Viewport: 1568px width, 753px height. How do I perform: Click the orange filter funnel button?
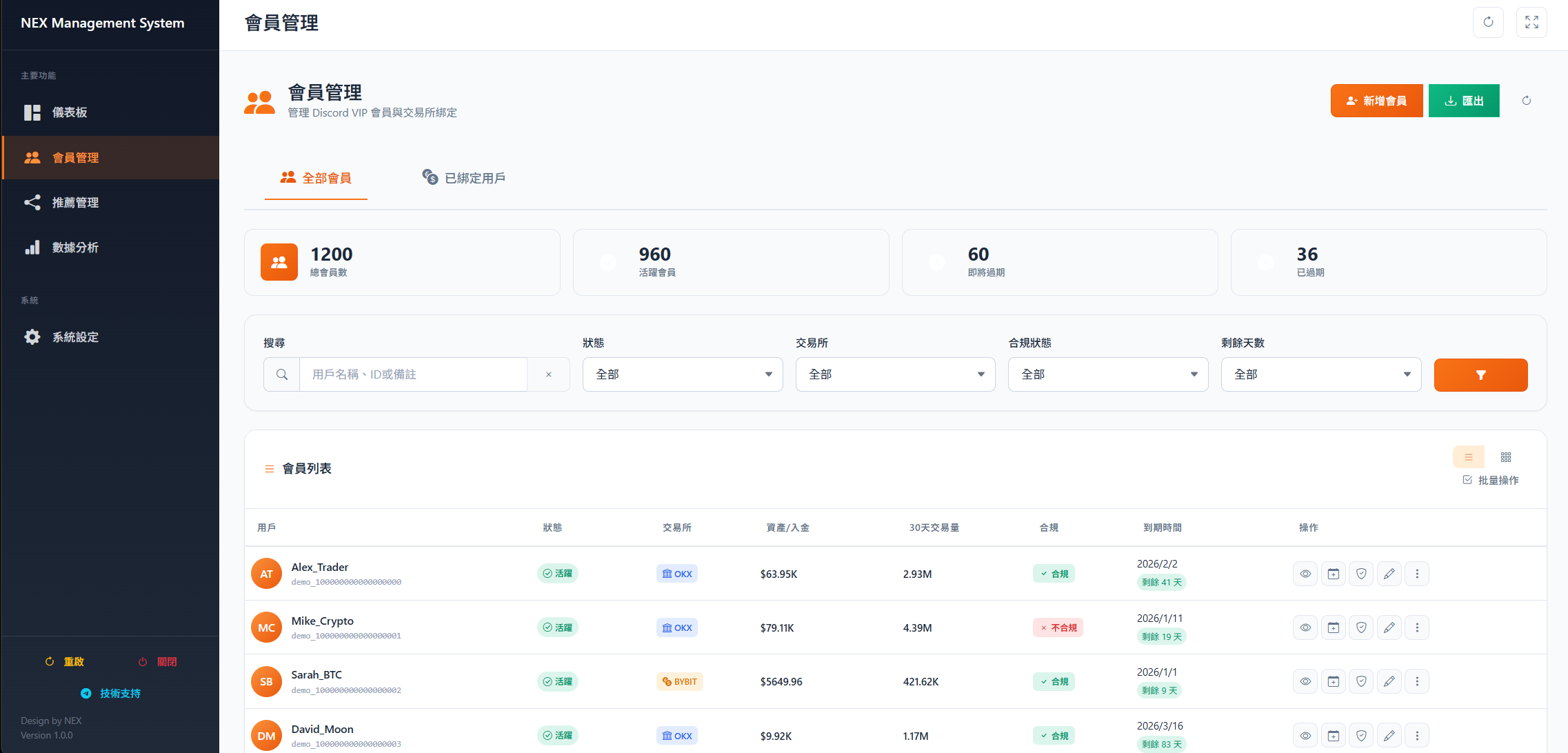1480,375
